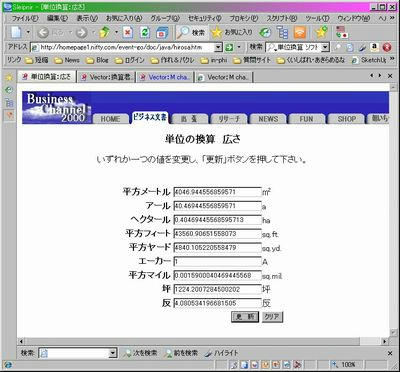Screen dimensions: 400x372
Task: Click the home window toolbar icon
Action: pos(162,32)
